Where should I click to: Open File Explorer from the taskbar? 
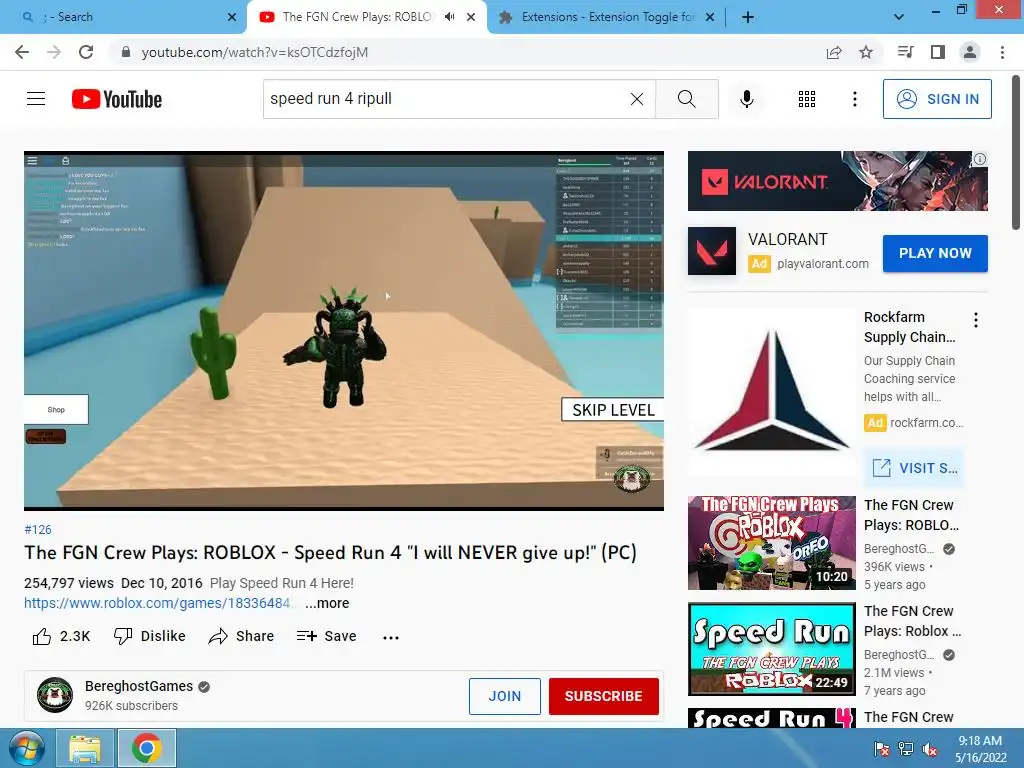[85, 748]
